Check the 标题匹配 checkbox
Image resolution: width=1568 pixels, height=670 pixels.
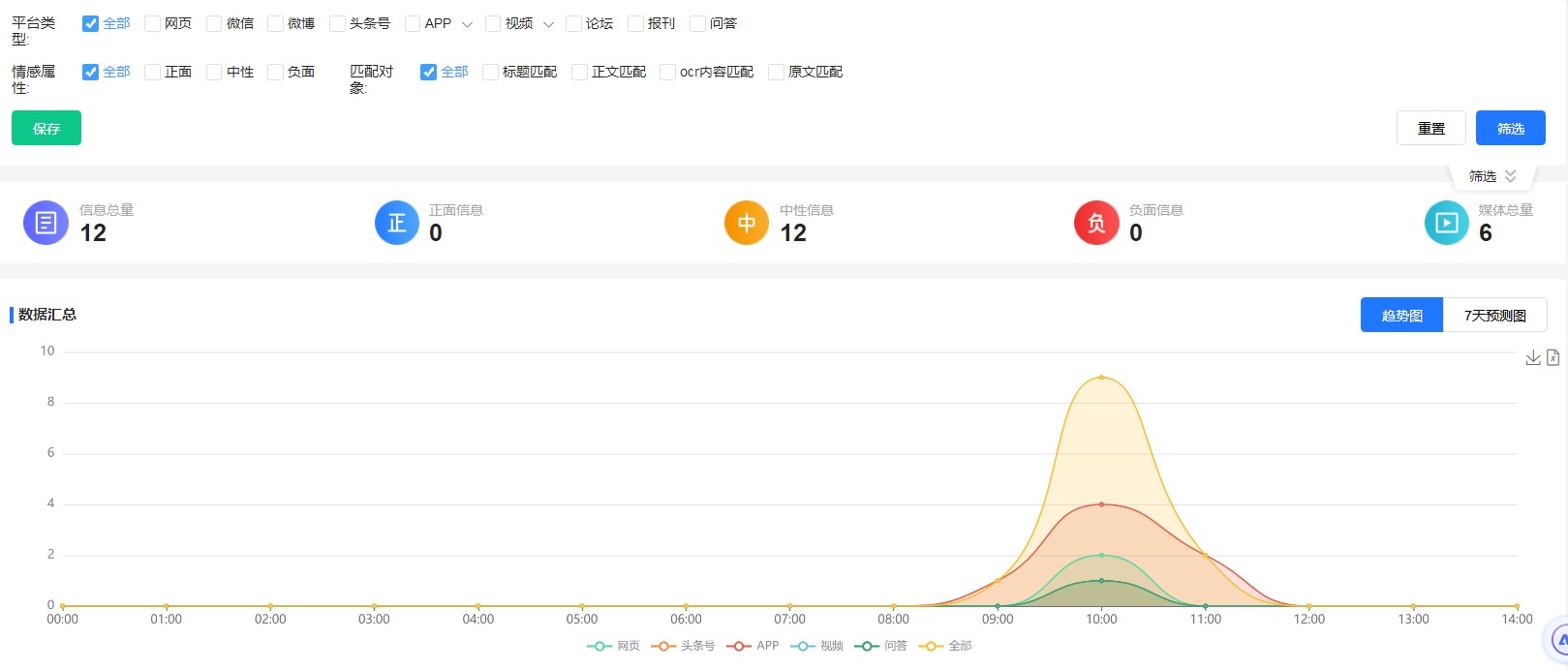[x=490, y=72]
